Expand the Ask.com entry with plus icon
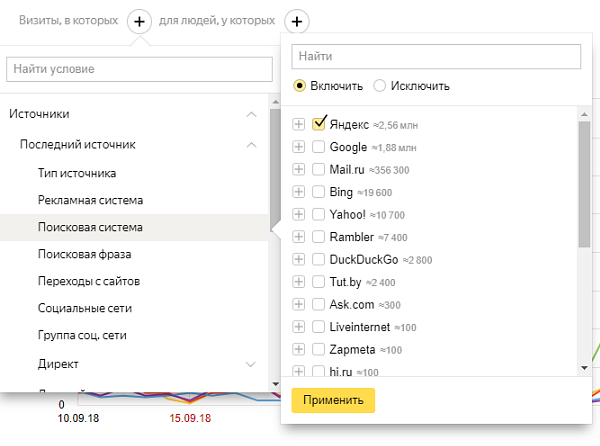 (x=298, y=304)
